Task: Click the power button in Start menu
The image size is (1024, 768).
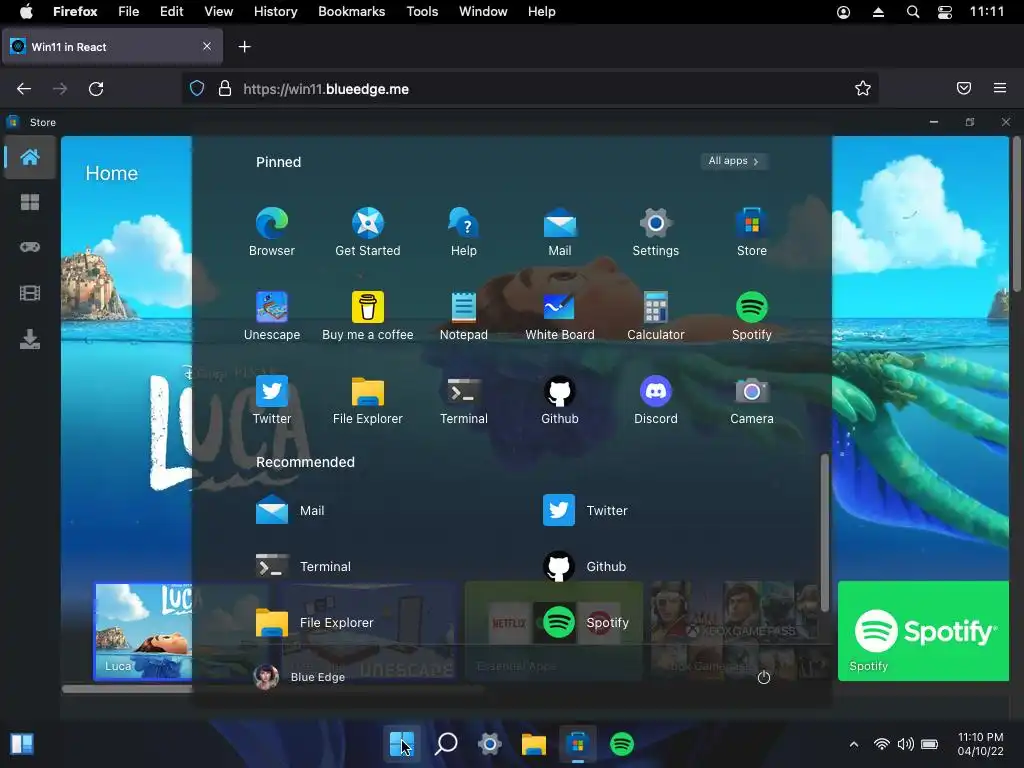Action: (x=763, y=677)
